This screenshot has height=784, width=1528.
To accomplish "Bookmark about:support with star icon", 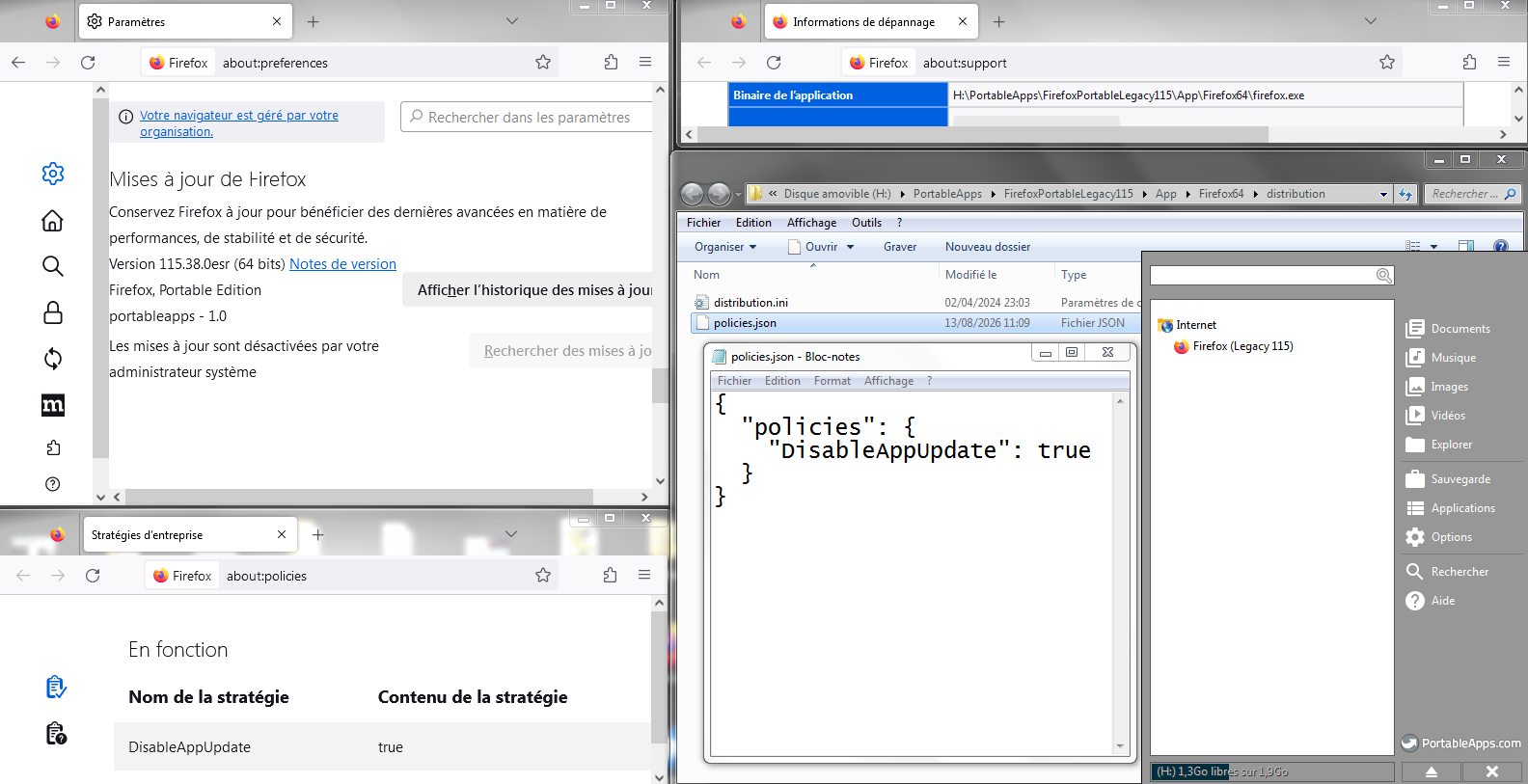I will click(1387, 63).
